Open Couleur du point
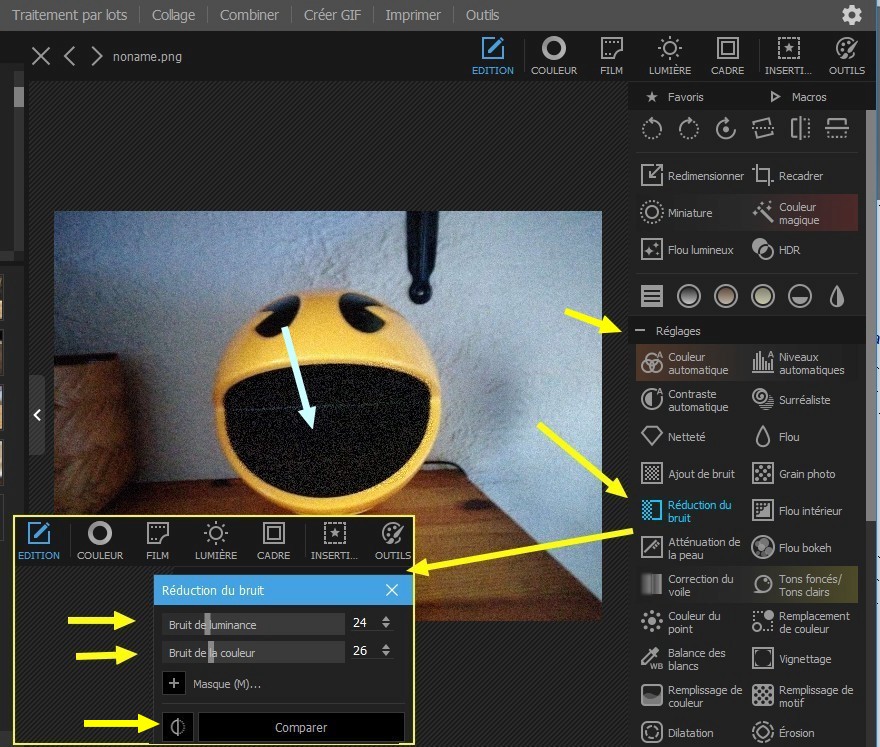 coord(680,622)
